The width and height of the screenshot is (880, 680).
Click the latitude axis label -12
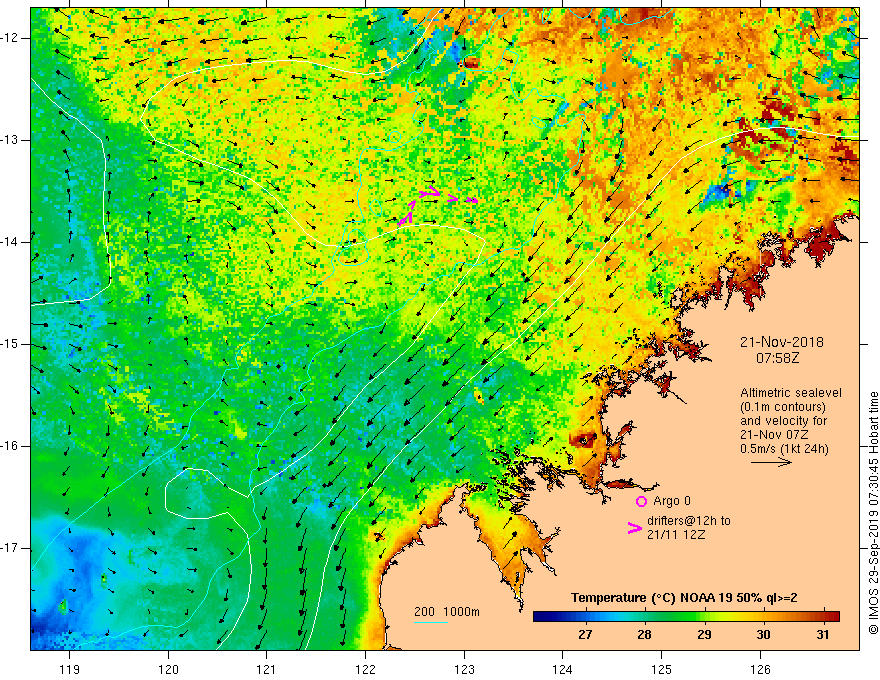pyautogui.click(x=10, y=38)
